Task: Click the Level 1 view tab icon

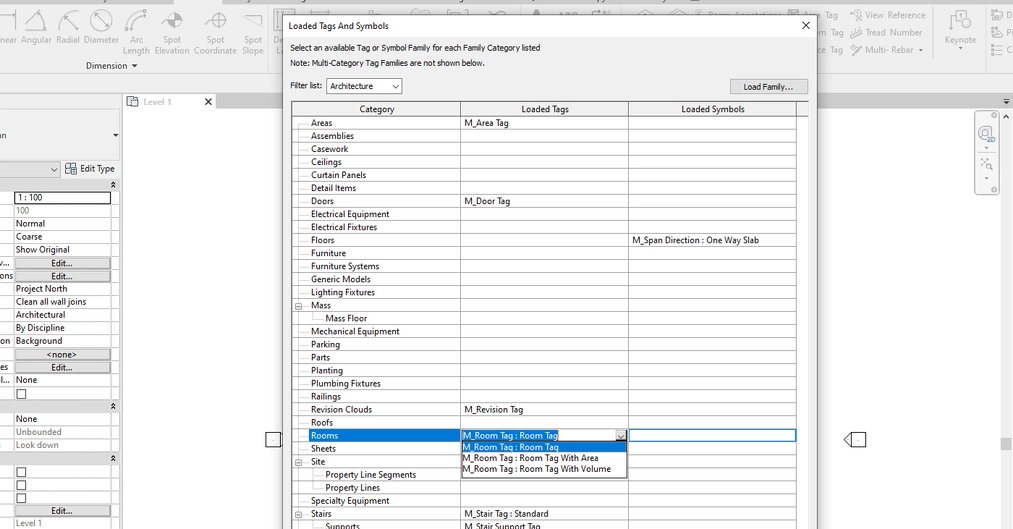Action: pos(132,101)
